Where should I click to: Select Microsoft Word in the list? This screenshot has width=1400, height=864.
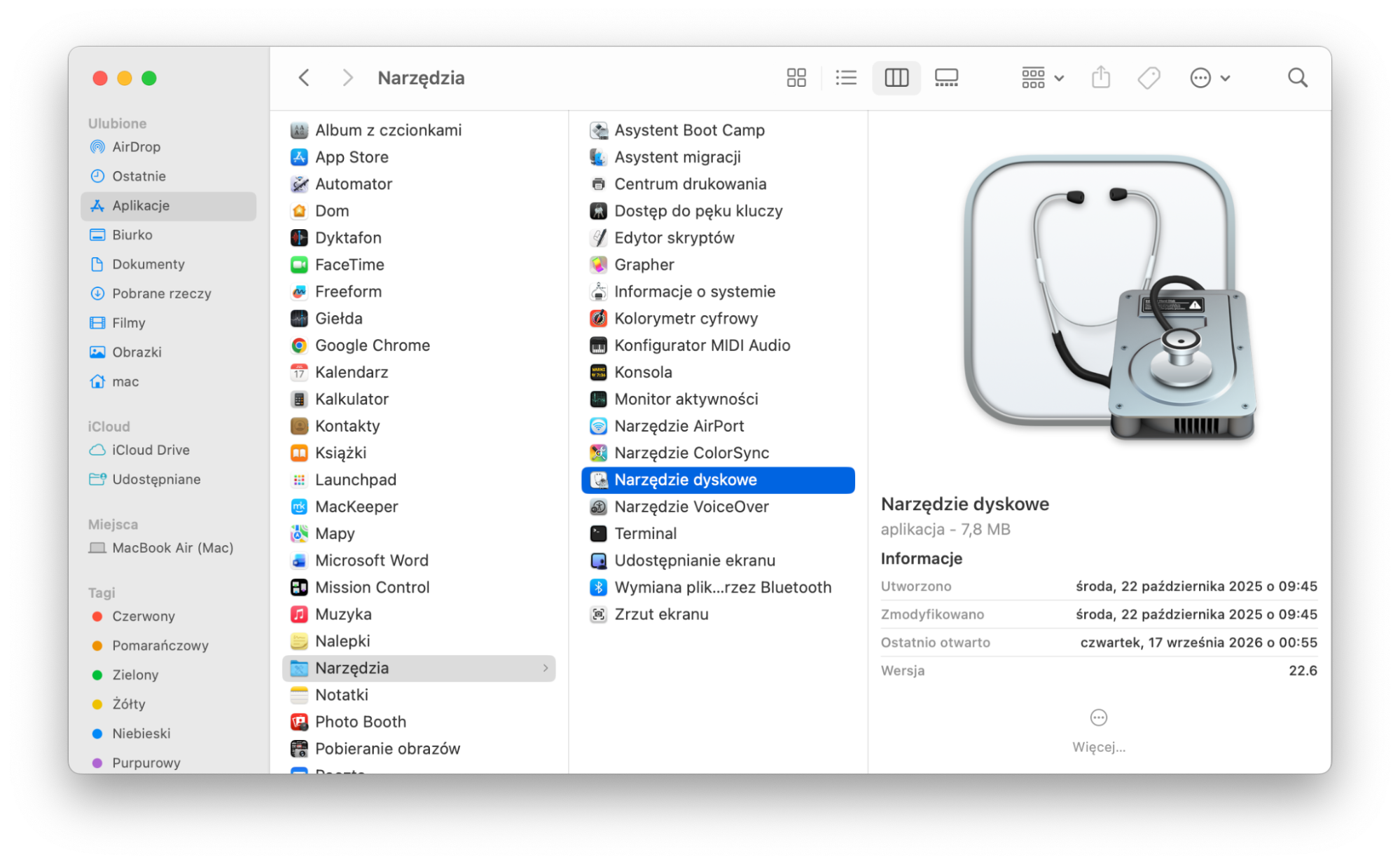pyautogui.click(x=418, y=561)
